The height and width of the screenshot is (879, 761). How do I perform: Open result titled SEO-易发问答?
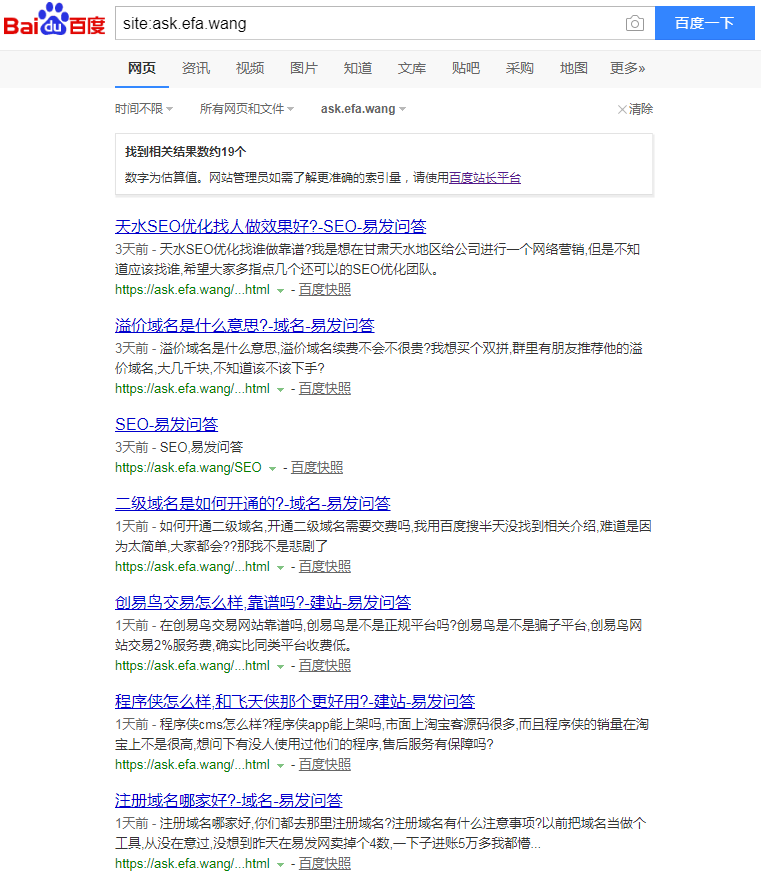[x=166, y=424]
